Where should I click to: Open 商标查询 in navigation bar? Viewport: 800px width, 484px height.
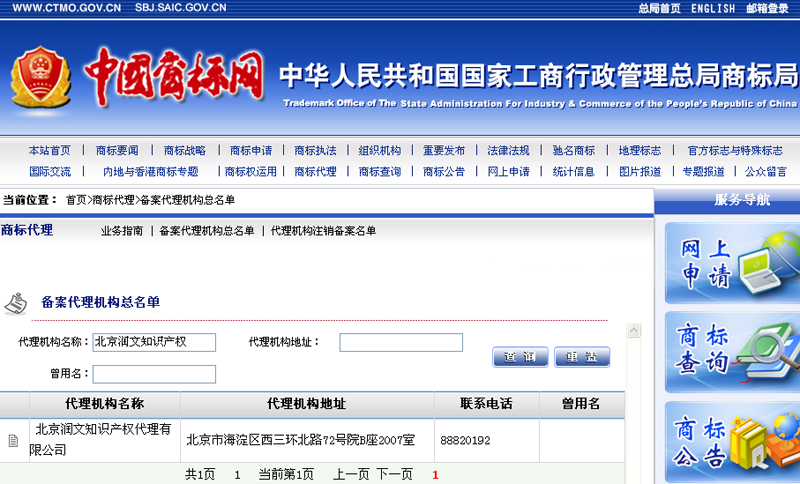380,172
